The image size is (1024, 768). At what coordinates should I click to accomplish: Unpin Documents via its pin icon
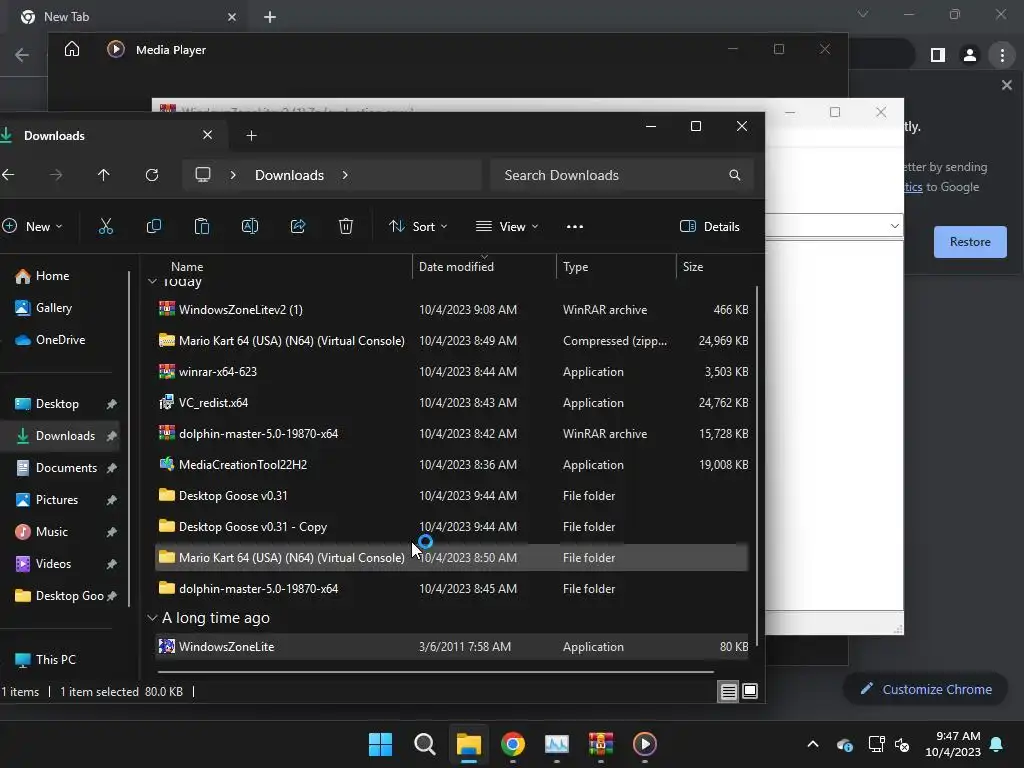112,468
